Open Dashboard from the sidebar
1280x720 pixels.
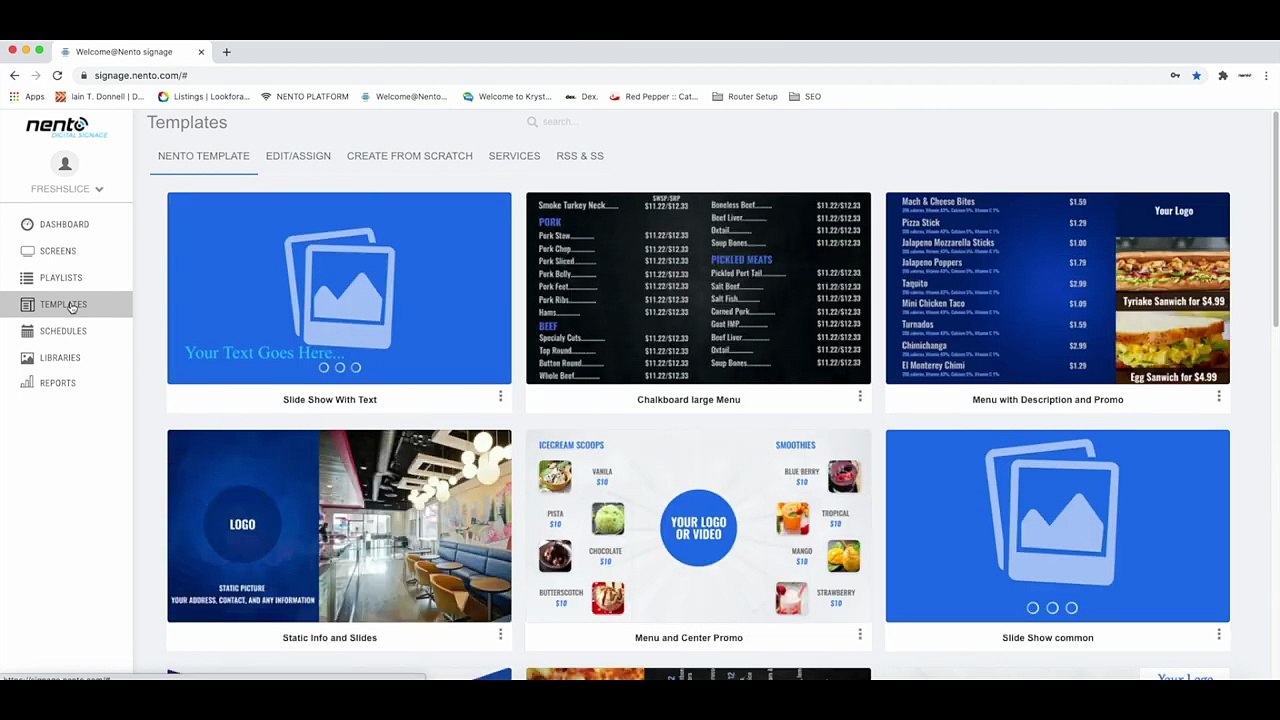click(x=64, y=224)
